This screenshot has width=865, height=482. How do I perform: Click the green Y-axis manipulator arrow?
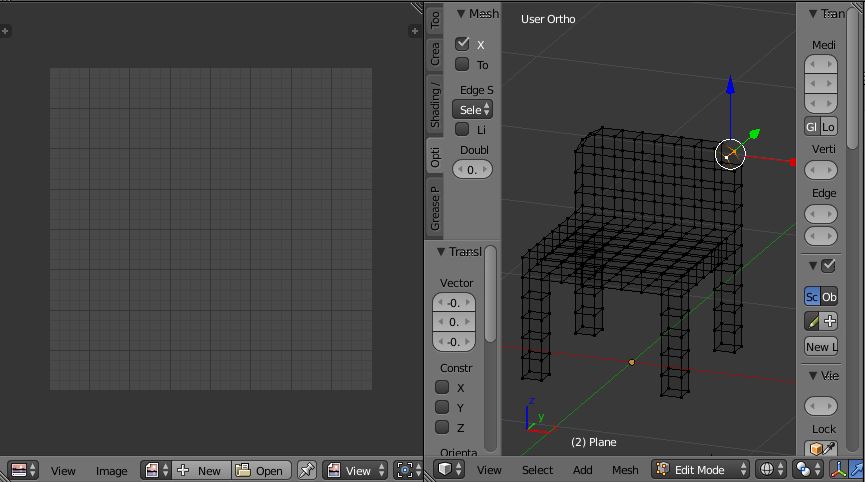(754, 133)
